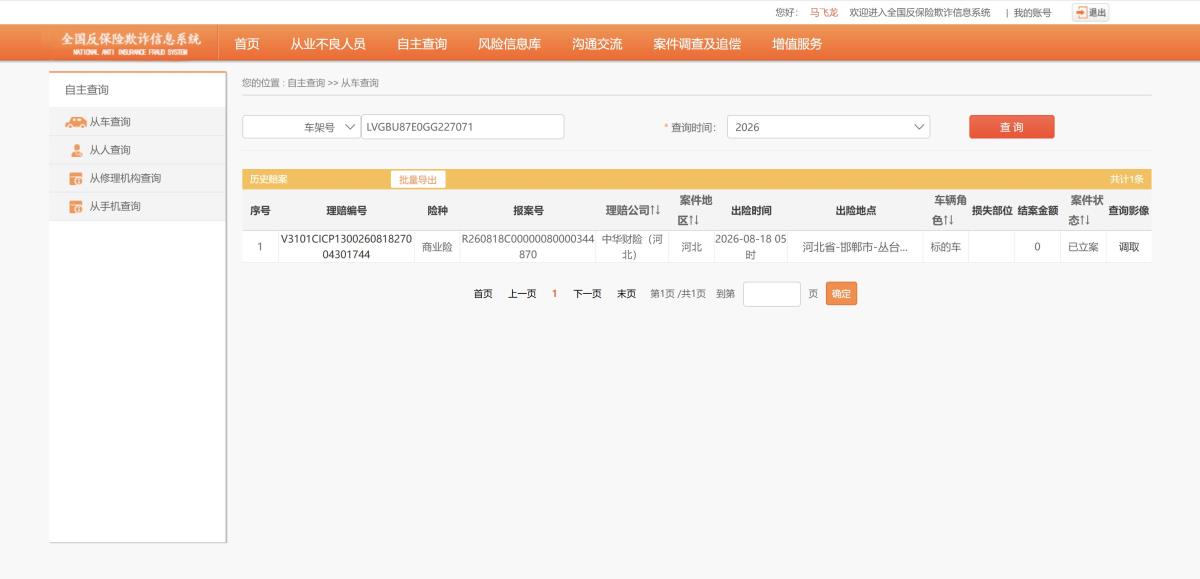Click the orange 确定 button
Viewport: 1200px width, 579px height.
pos(842,294)
